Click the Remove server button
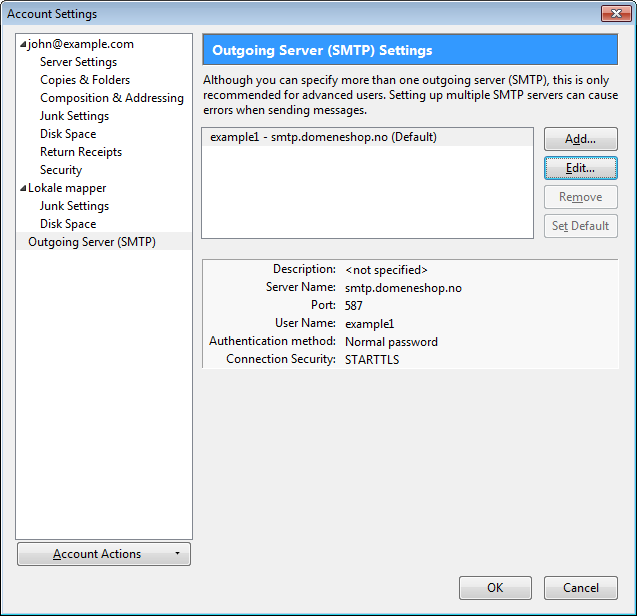637x616 pixels. (580, 197)
